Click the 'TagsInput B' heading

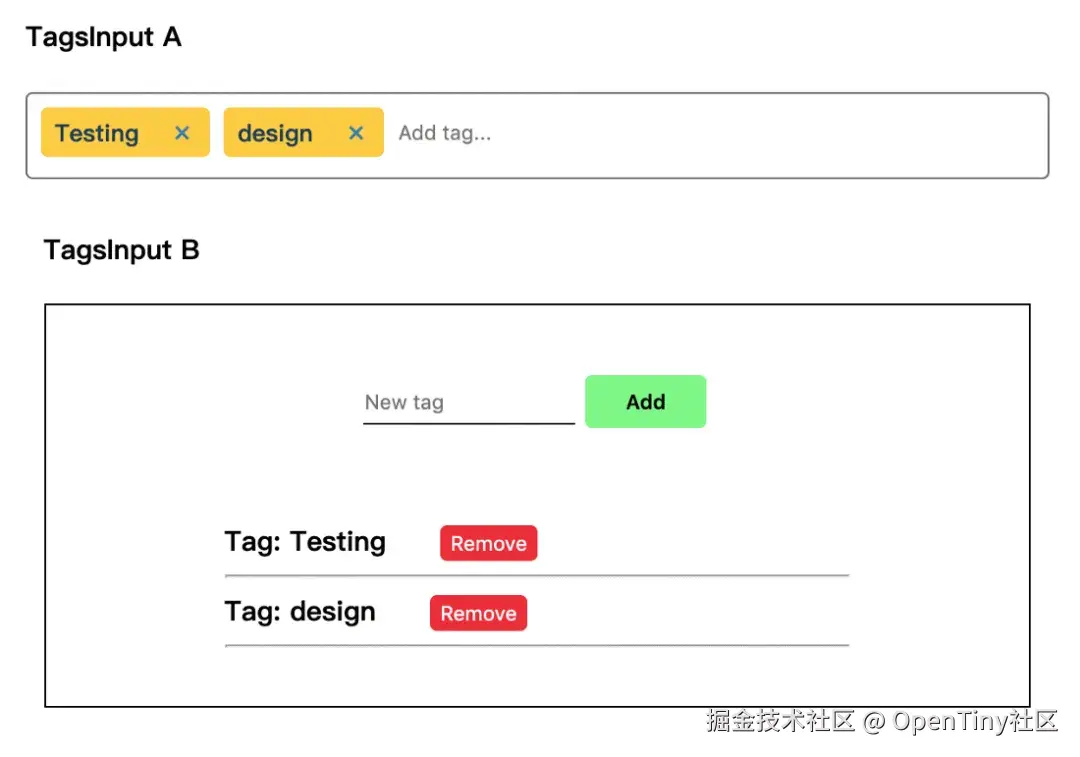(122, 250)
